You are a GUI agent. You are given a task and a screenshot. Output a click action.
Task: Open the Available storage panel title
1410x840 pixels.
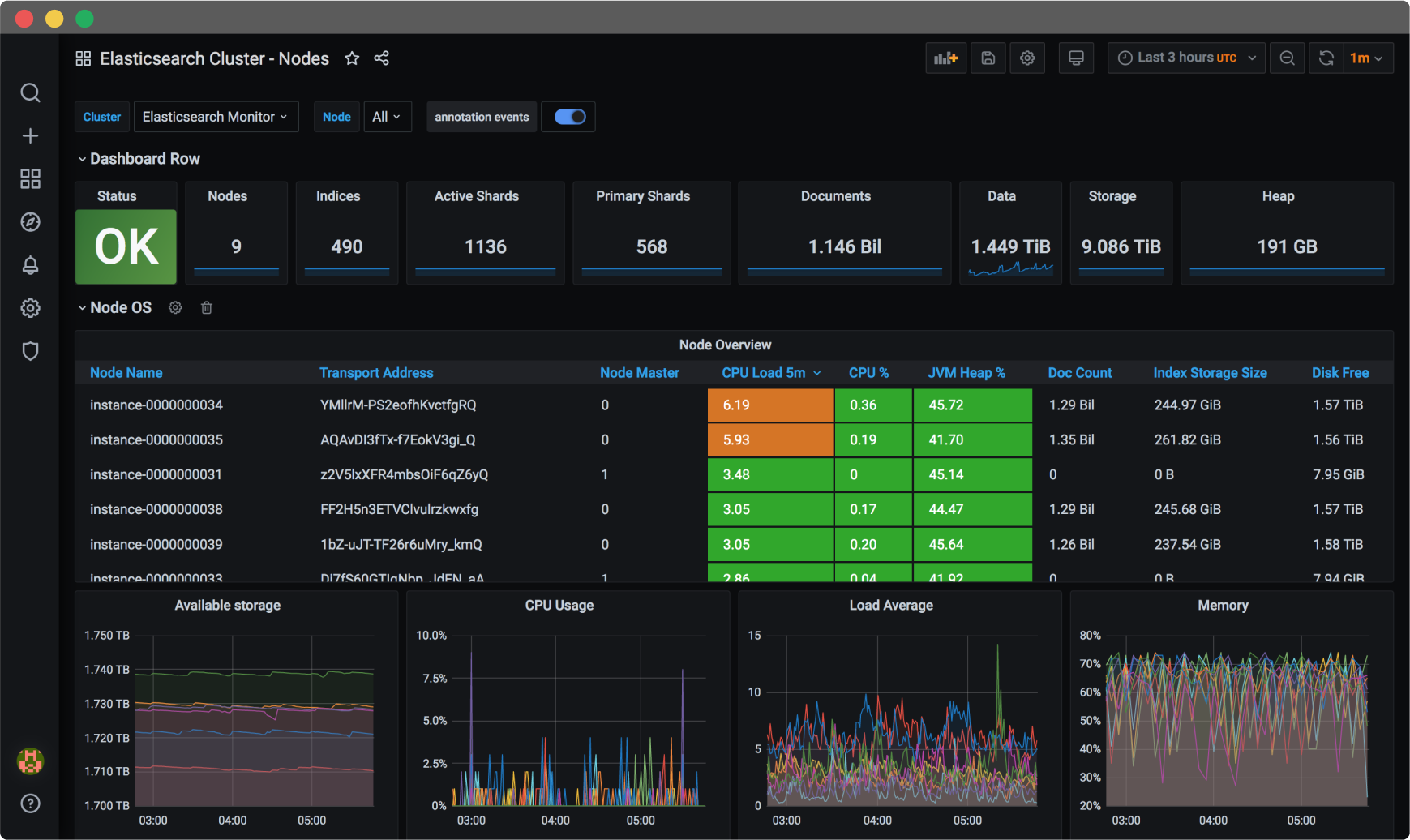click(x=228, y=606)
